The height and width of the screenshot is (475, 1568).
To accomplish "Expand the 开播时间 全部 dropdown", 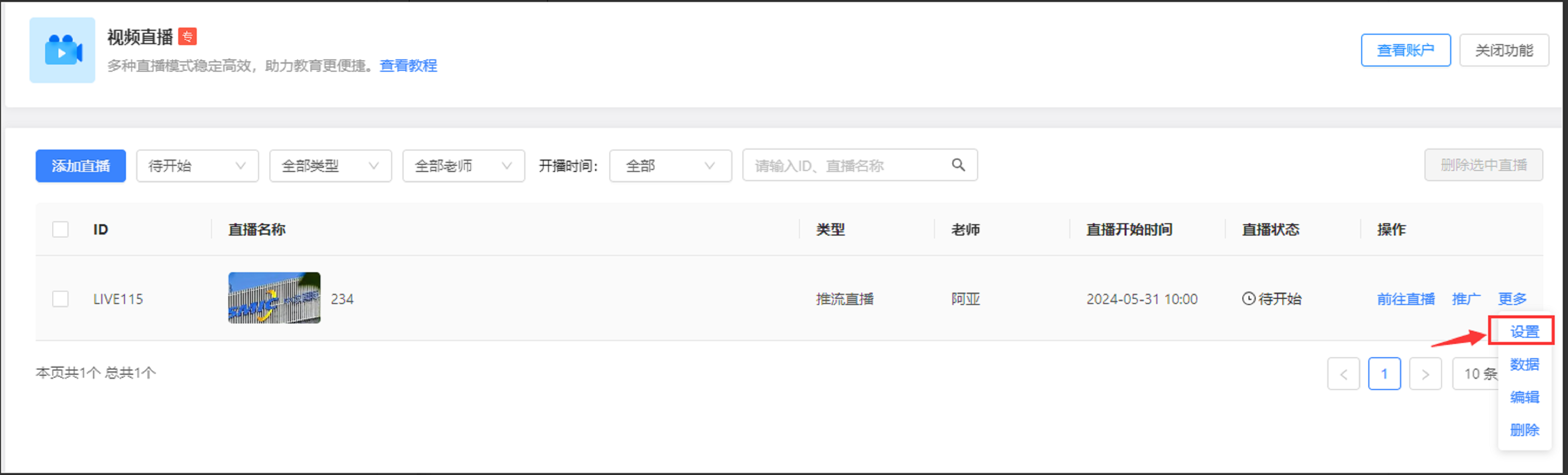I will (669, 165).
